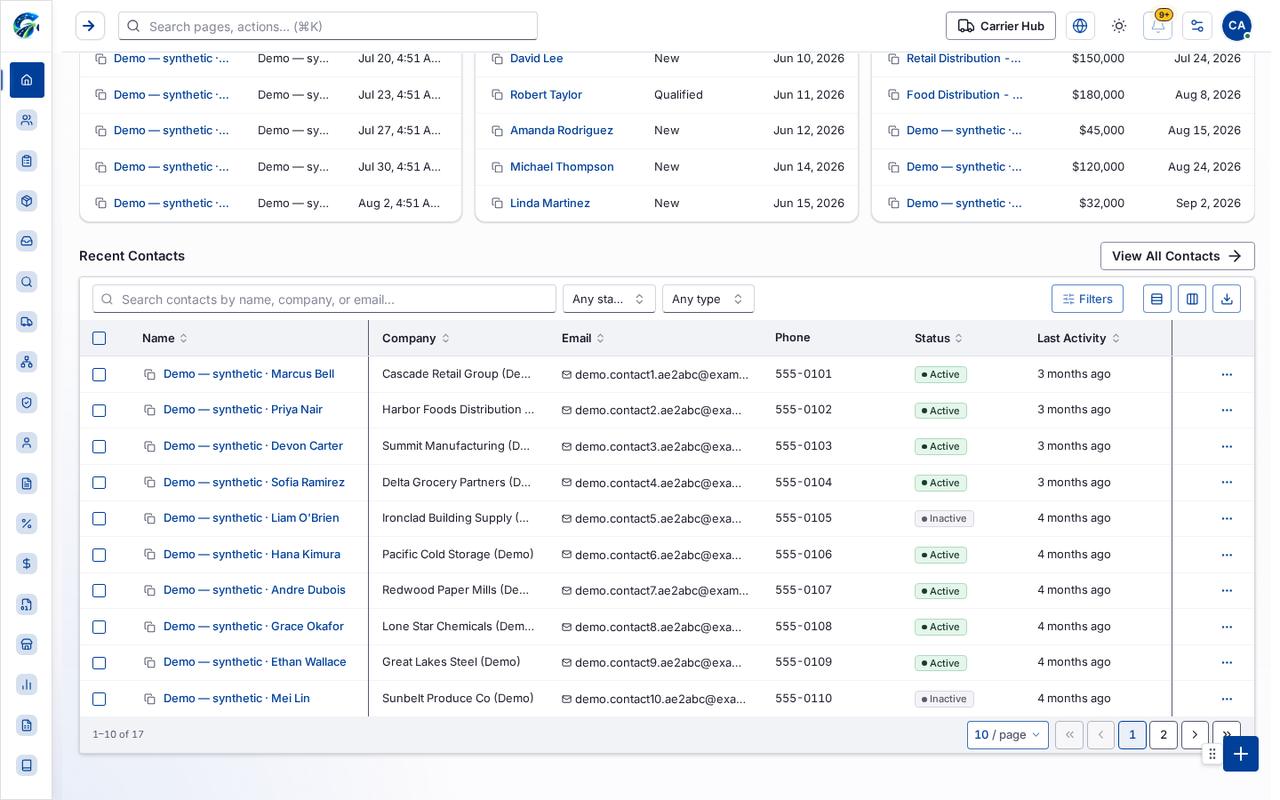Open the truck icon in the sidebar
The image size is (1280, 800).
pyautogui.click(x=27, y=322)
